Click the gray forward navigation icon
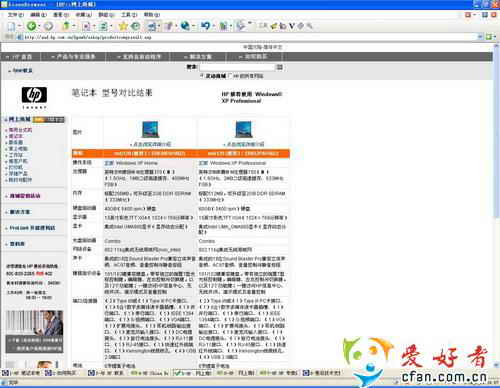The height and width of the screenshot is (388, 500). [49, 26]
